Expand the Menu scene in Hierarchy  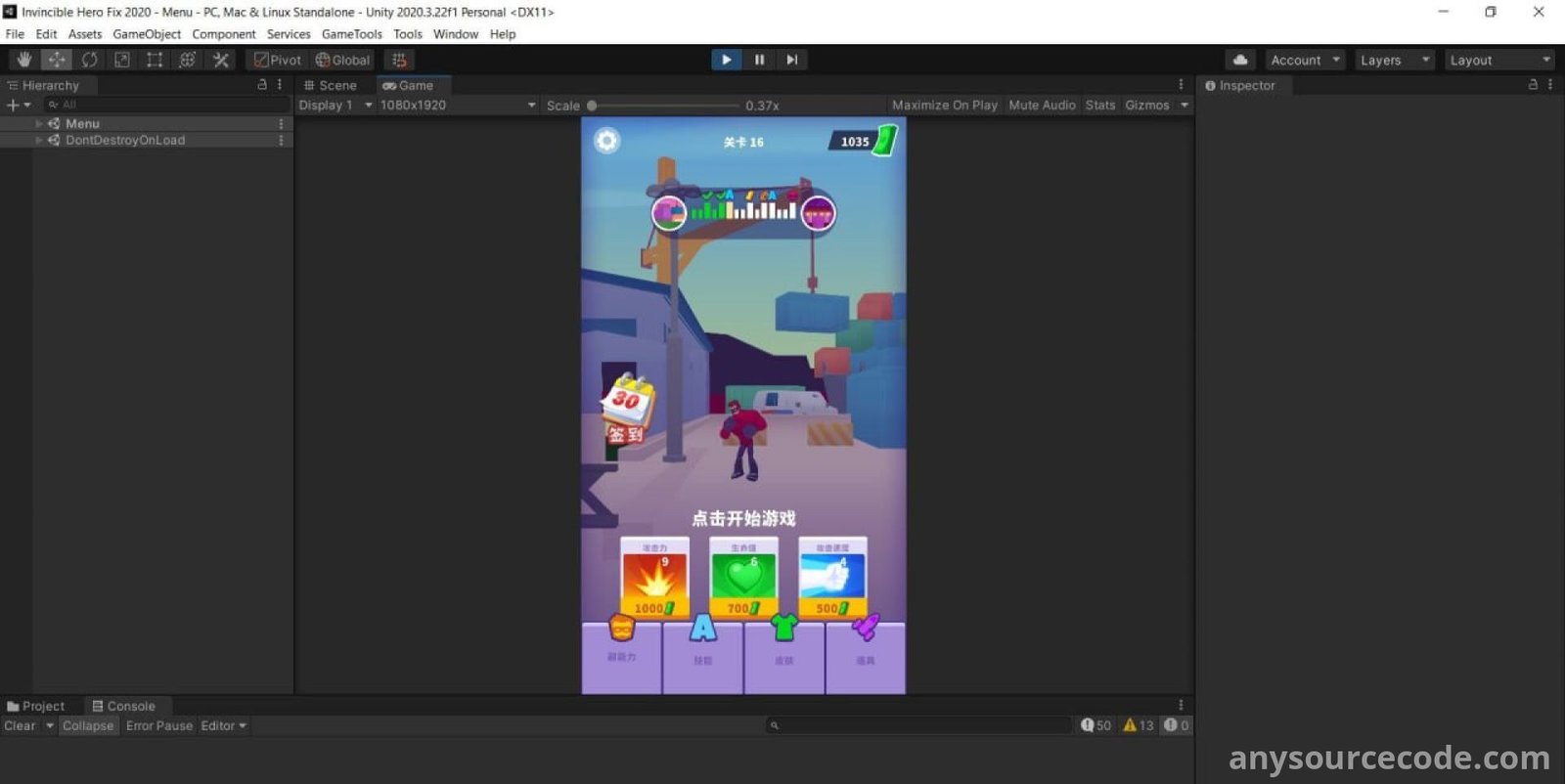tap(39, 124)
